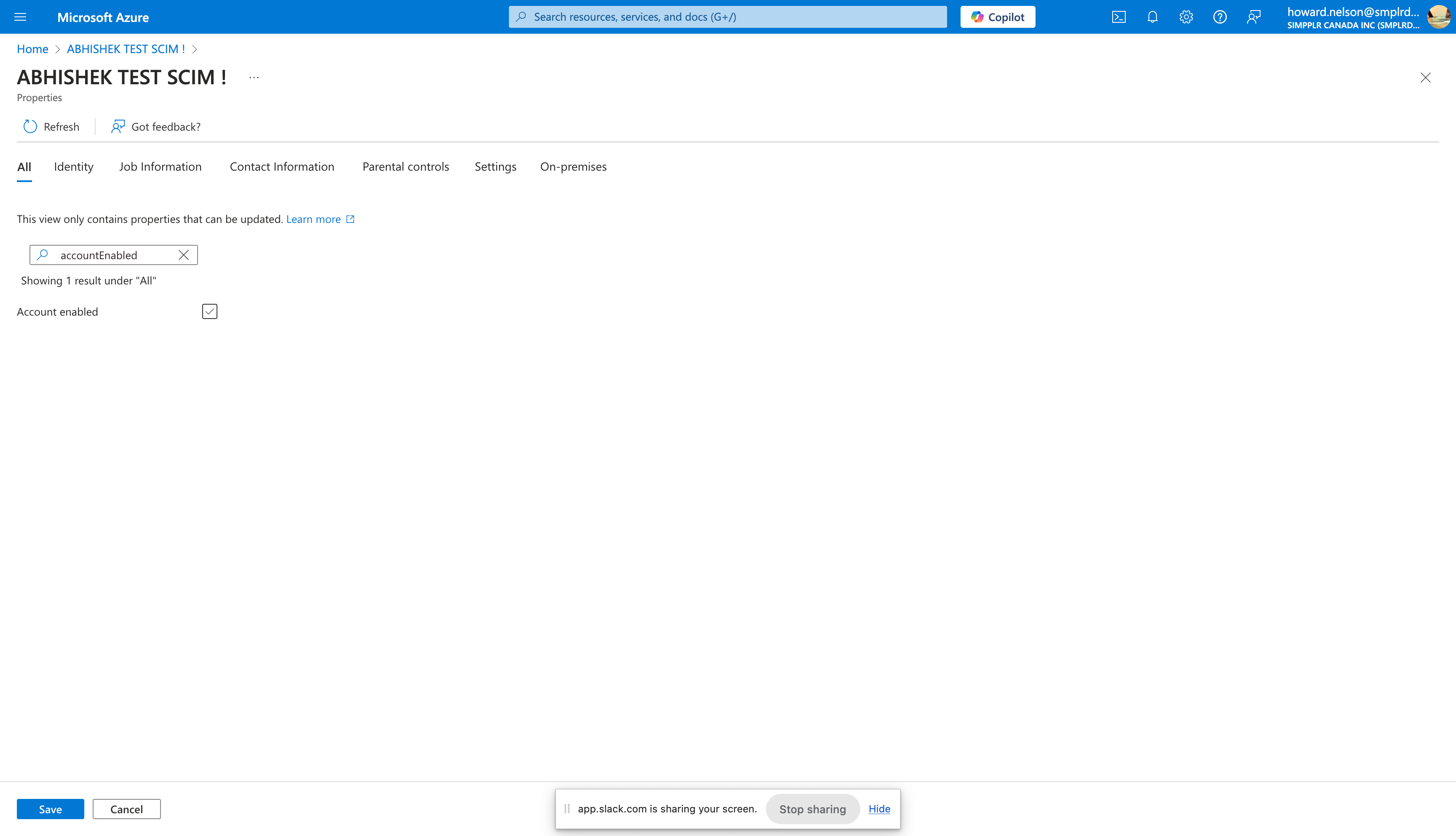Open the Azure portal hamburger menu

click(20, 17)
